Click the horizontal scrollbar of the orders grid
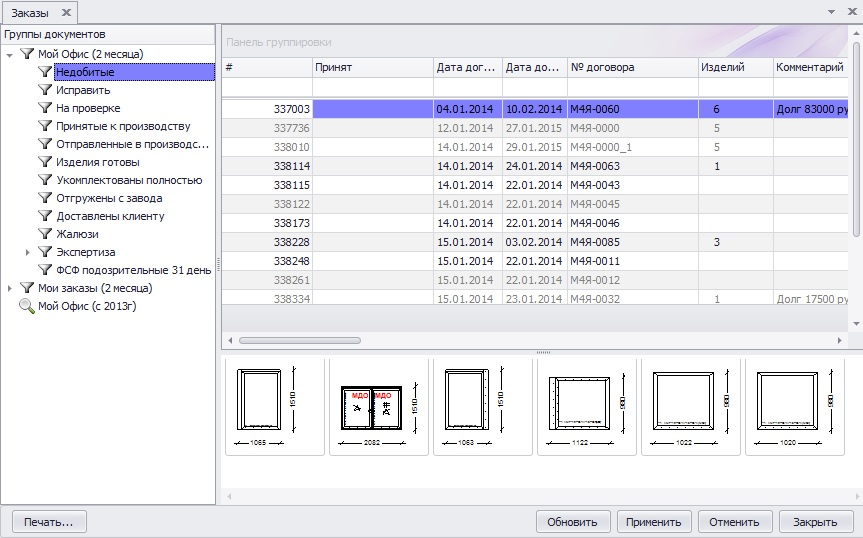The image size is (863, 538). [x=300, y=341]
